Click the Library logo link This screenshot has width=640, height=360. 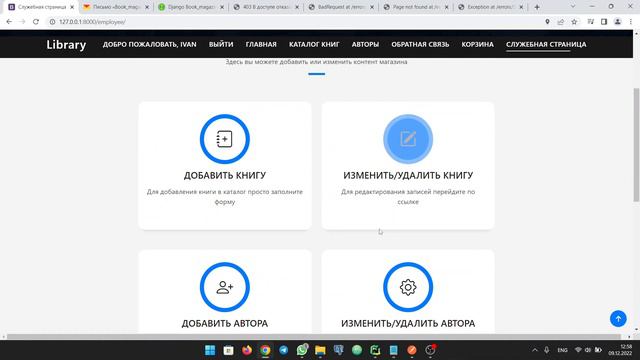click(66, 44)
